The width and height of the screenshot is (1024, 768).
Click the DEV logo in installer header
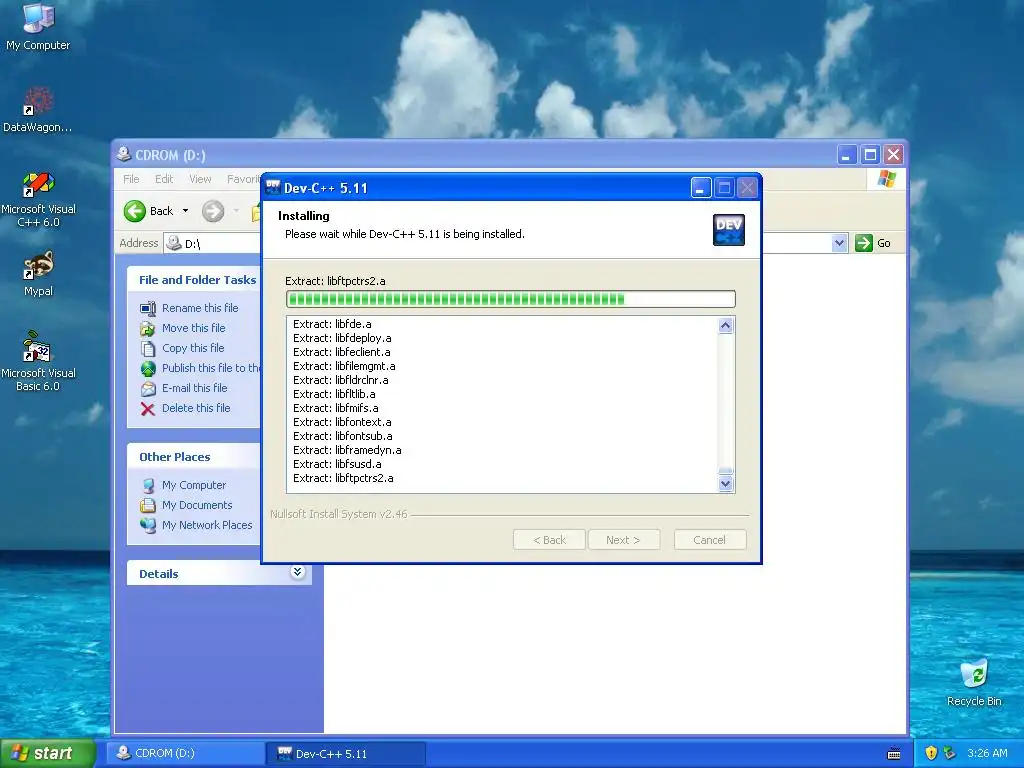tap(728, 230)
